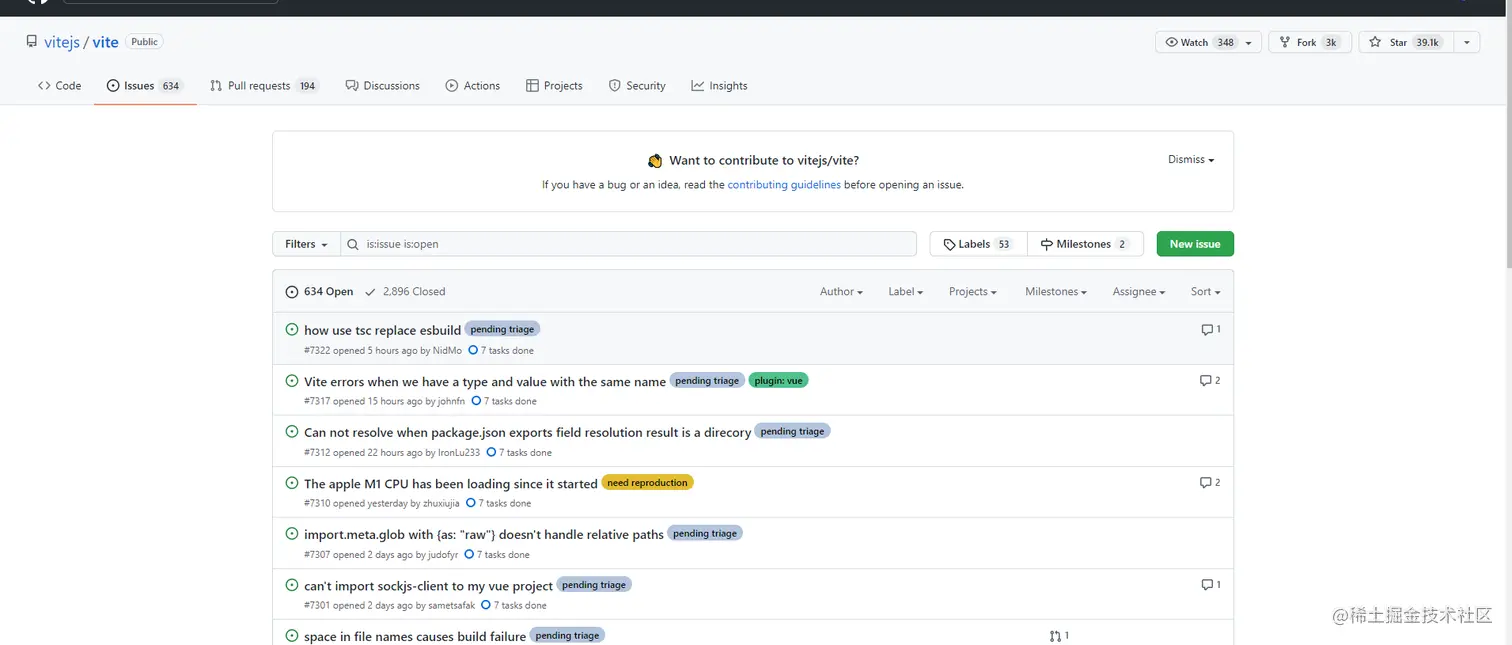Screen dimensions: 1512x645
Task: Click the search magnifier icon
Action: click(354, 244)
